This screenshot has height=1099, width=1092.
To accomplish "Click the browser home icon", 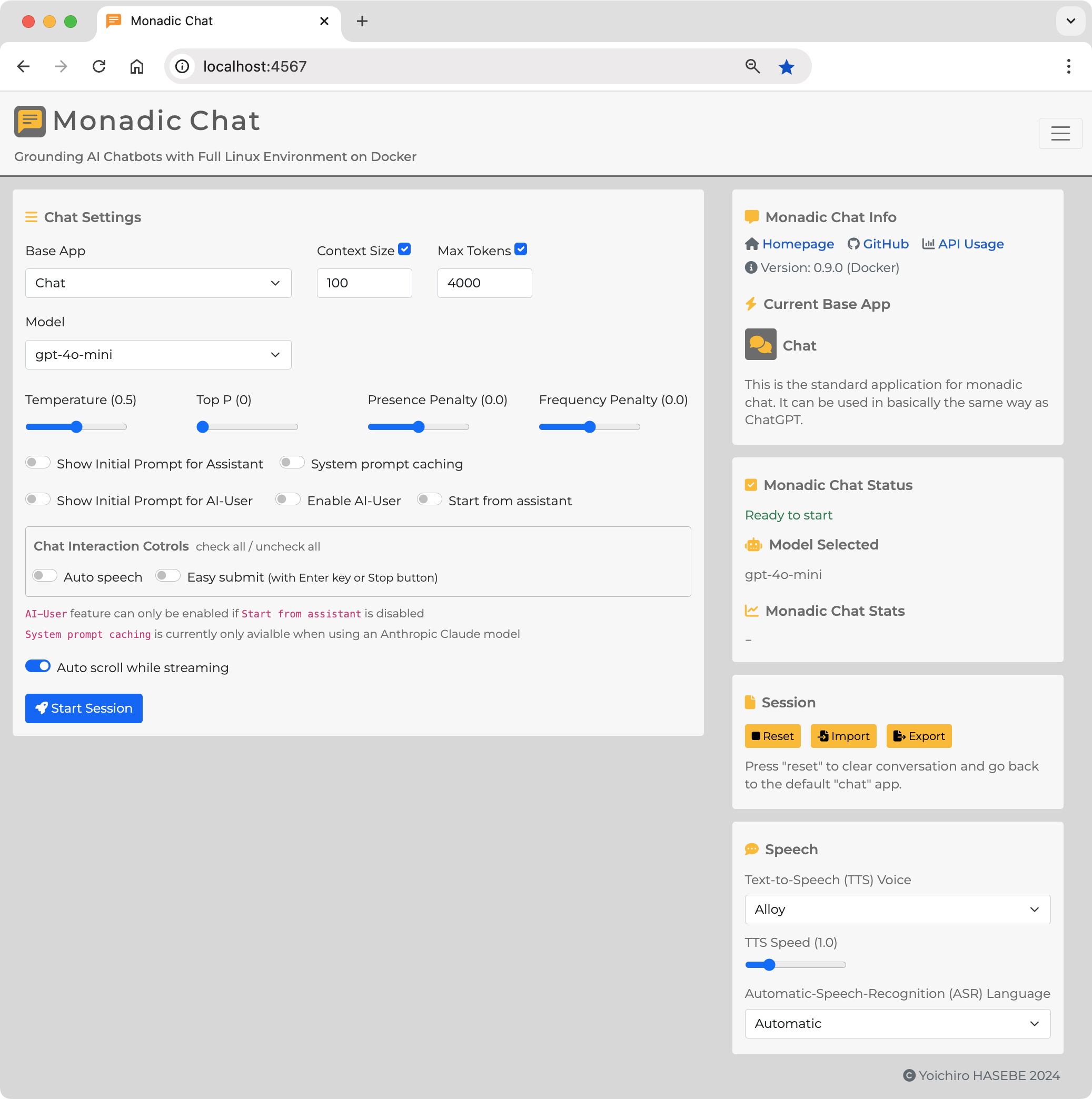I will (136, 66).
